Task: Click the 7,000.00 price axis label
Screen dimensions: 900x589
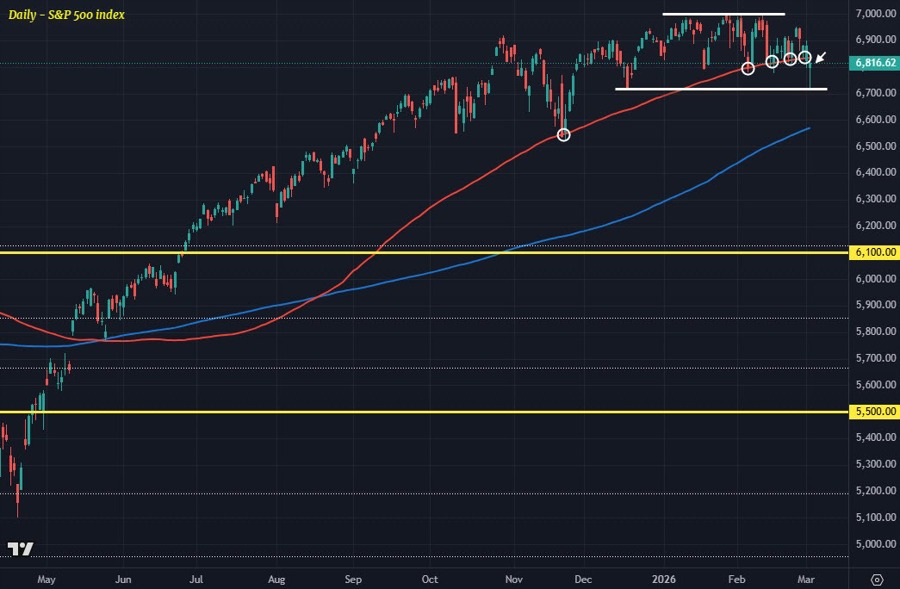Action: (x=874, y=14)
